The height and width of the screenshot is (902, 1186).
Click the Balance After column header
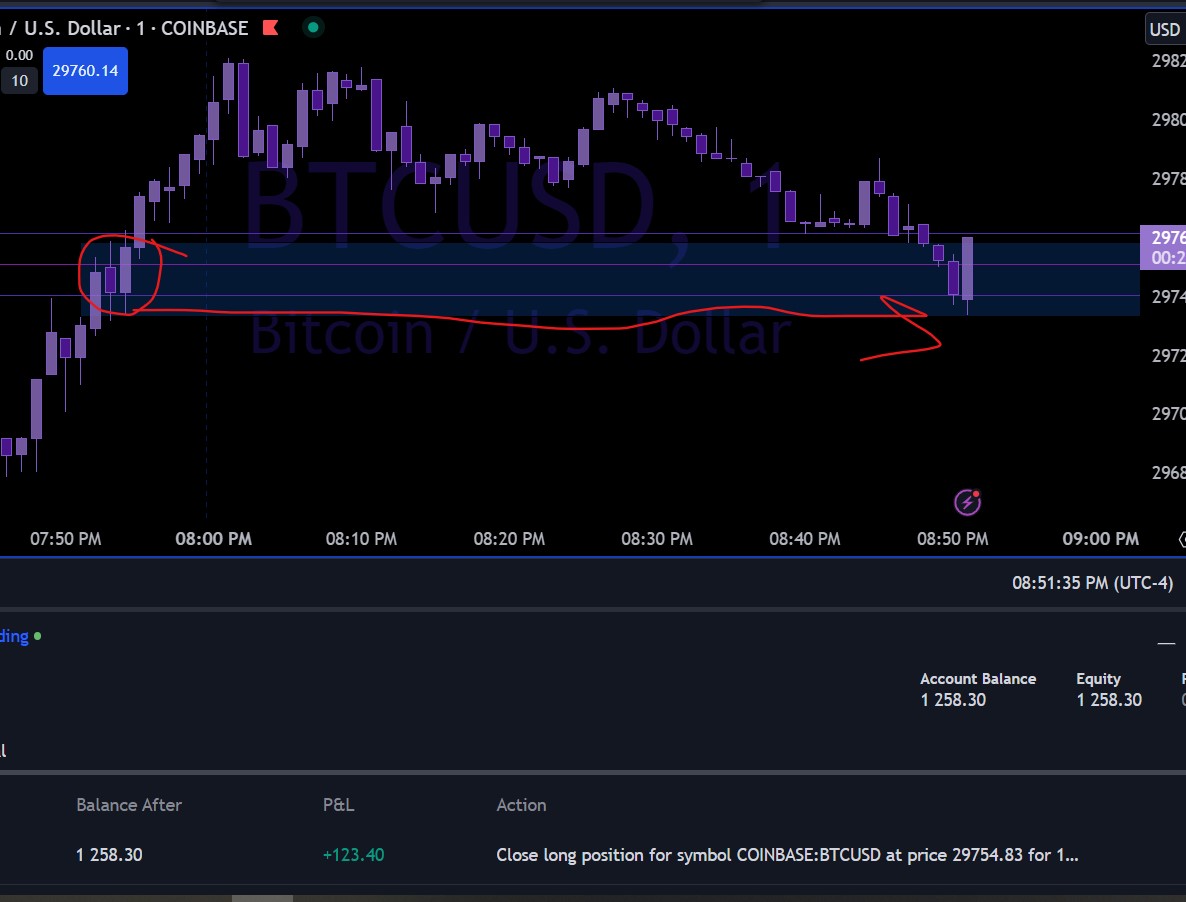(x=129, y=805)
